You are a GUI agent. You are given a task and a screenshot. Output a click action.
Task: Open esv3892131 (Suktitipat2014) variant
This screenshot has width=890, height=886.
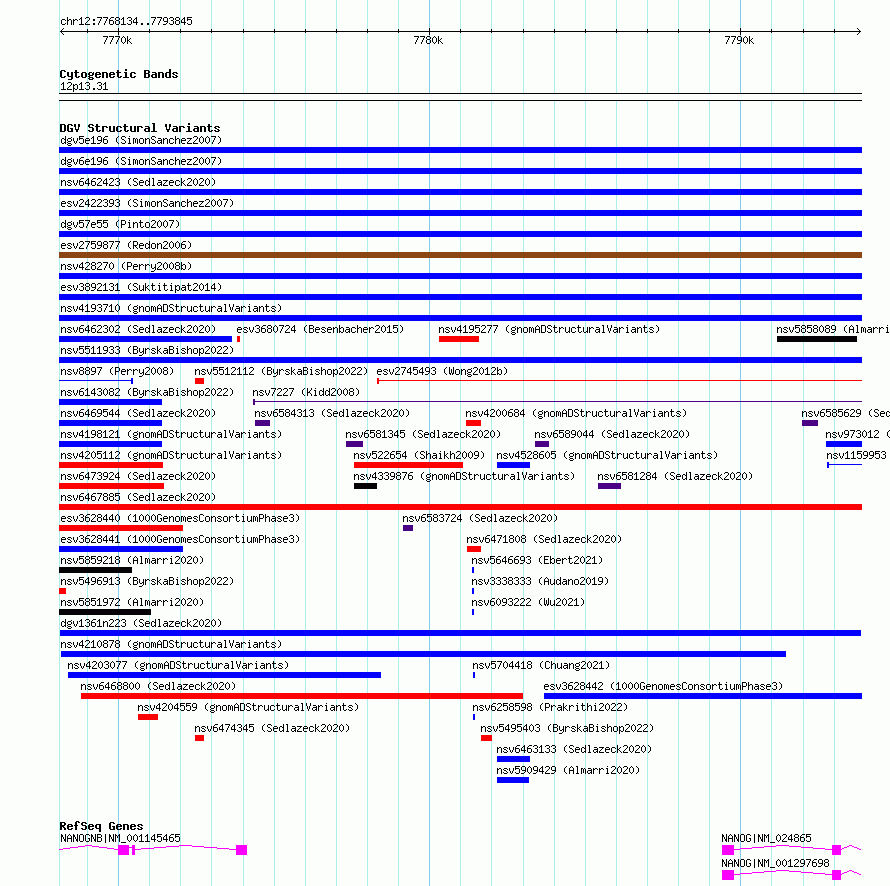coord(141,287)
